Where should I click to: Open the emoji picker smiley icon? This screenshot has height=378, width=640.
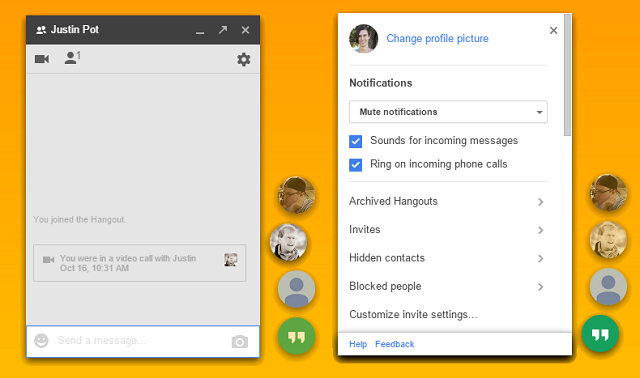(x=41, y=340)
